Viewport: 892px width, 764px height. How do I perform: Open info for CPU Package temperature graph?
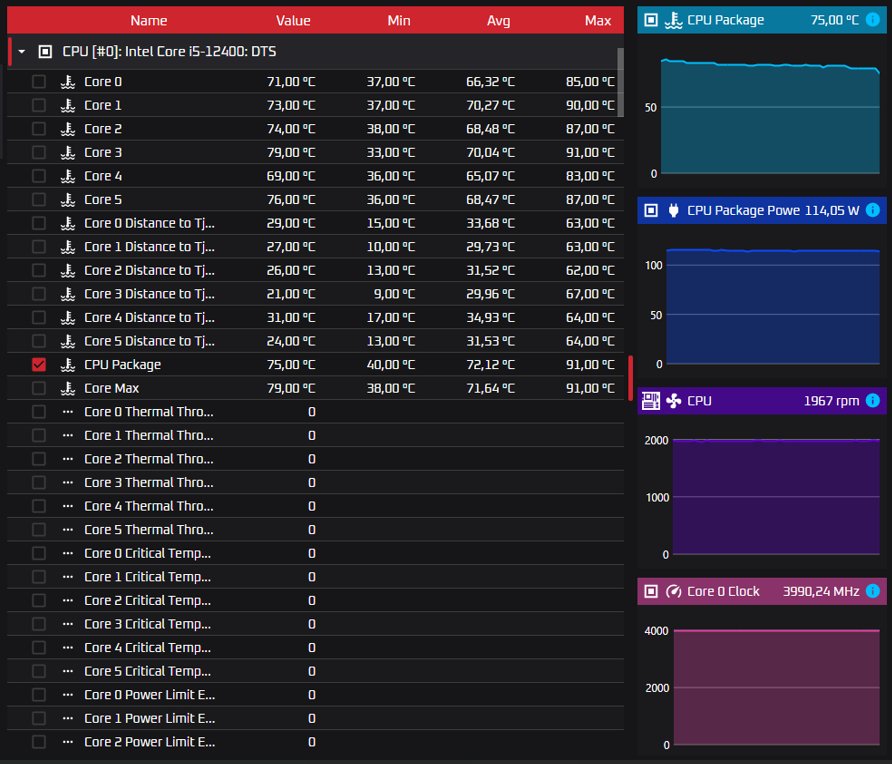[872, 20]
